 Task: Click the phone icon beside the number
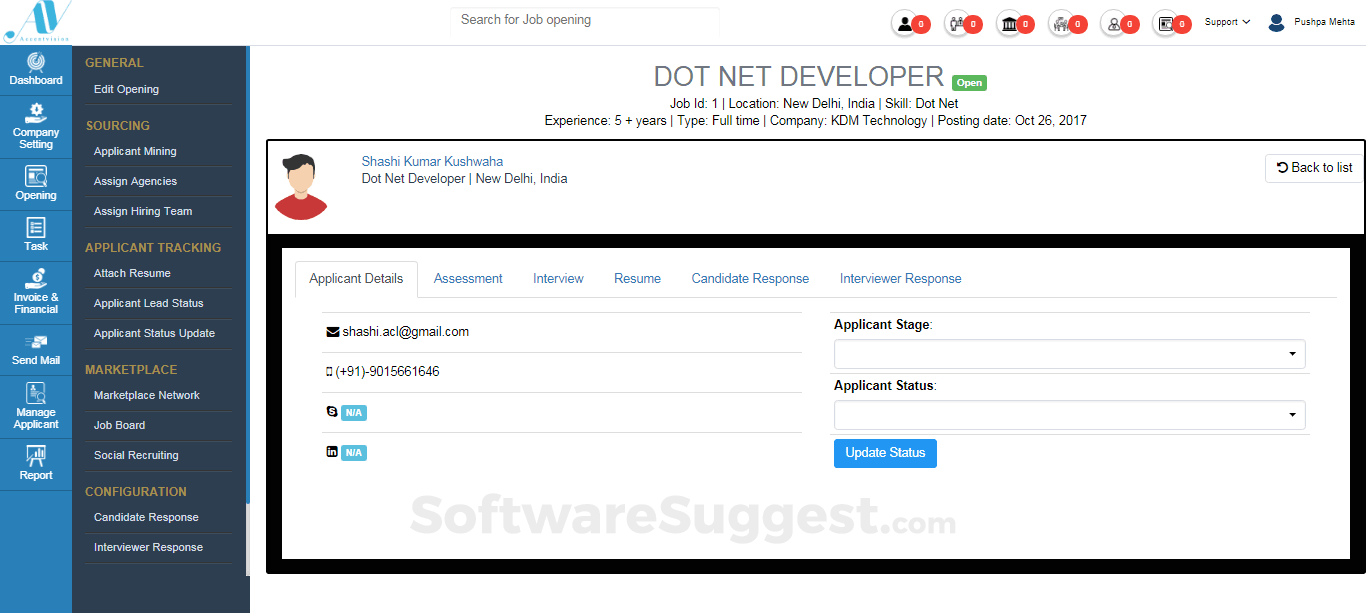click(x=329, y=372)
